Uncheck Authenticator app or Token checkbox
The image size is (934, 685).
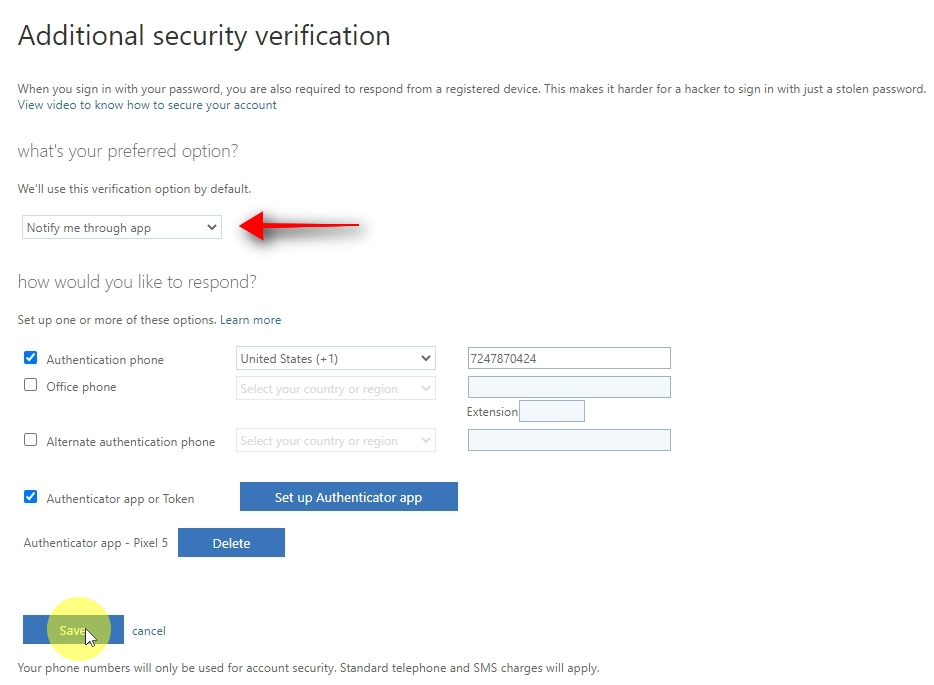[x=30, y=497]
